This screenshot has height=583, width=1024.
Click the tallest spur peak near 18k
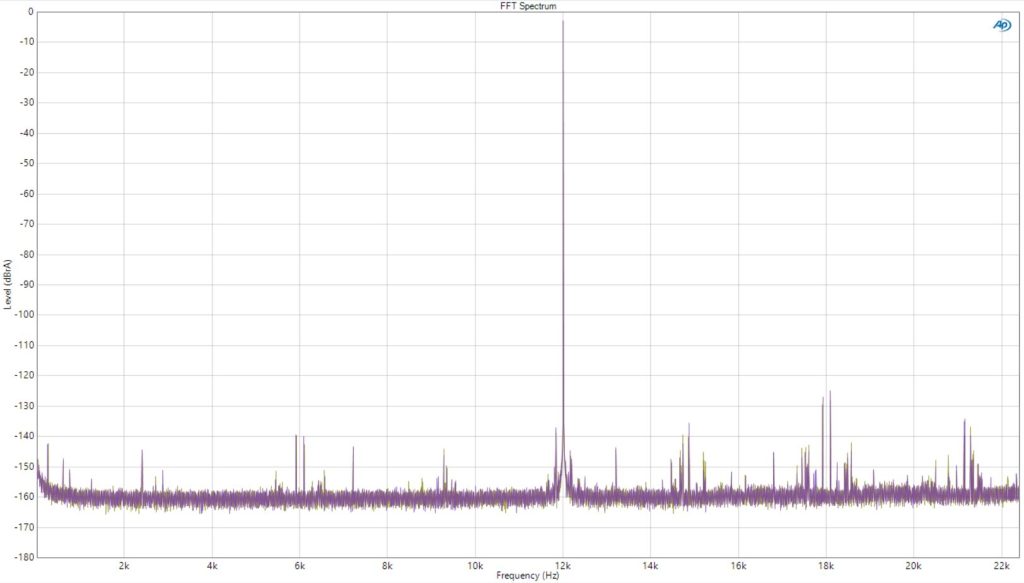830,392
